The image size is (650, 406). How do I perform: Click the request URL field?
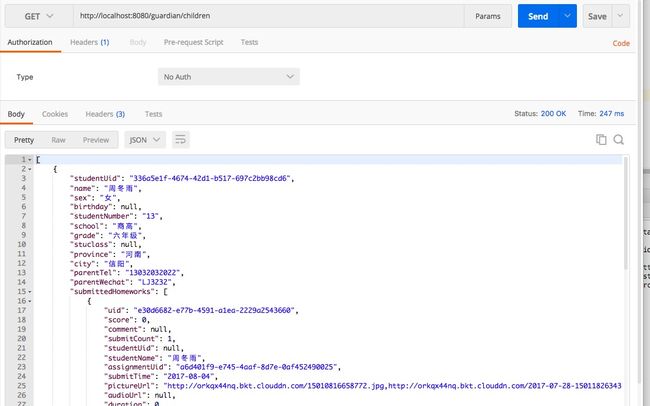(x=269, y=16)
